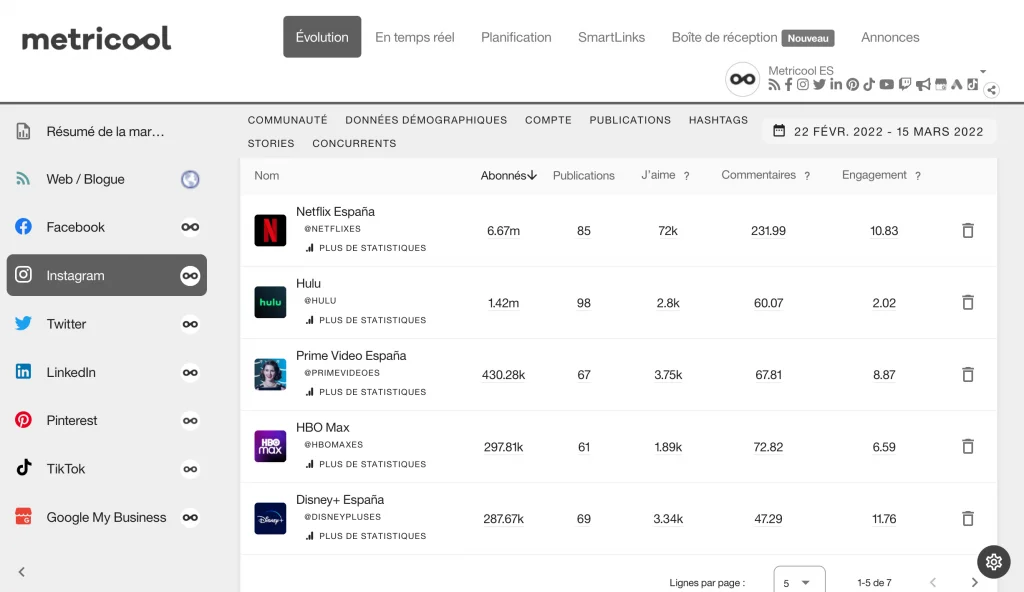
Task: Click connection badge next to Google My Business
Action: click(x=190, y=518)
